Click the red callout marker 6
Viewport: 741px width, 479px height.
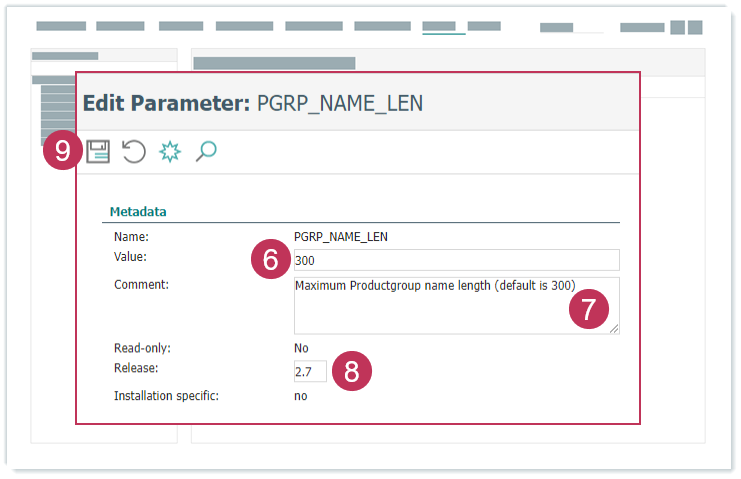pos(270,260)
